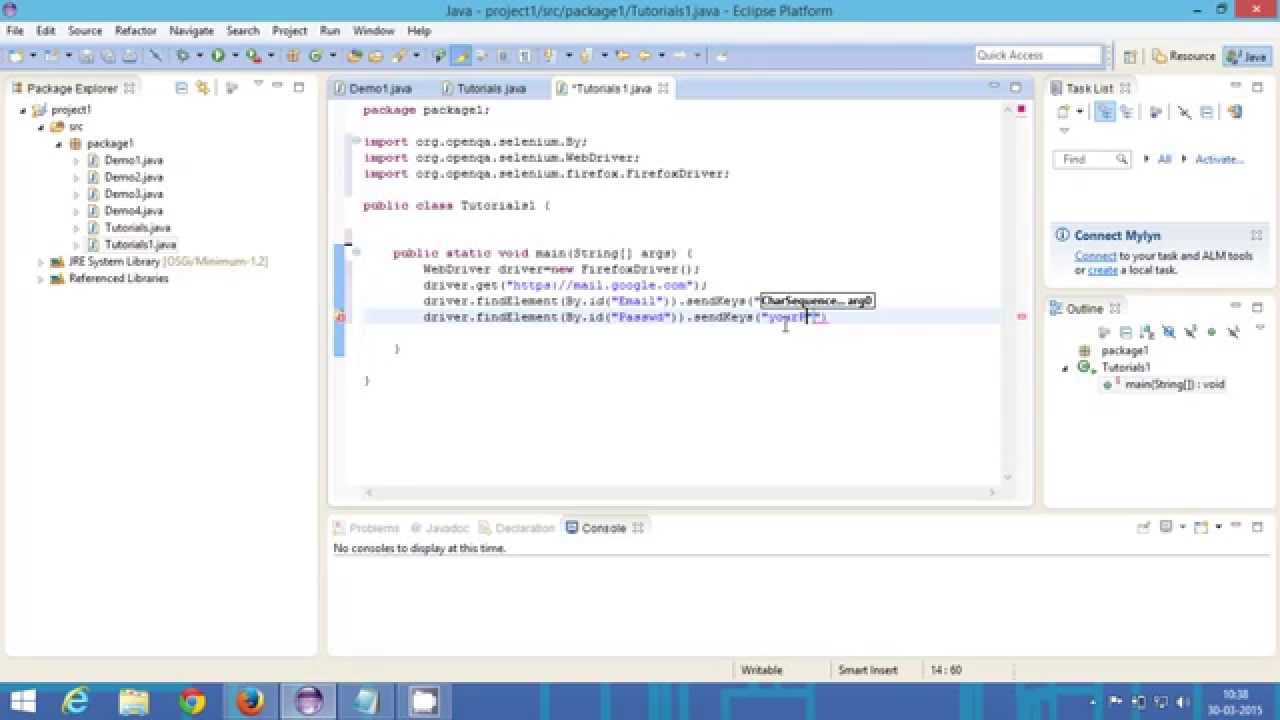Collapse all in the Package Explorer toolbar
The width and height of the screenshot is (1280, 720).
(181, 88)
